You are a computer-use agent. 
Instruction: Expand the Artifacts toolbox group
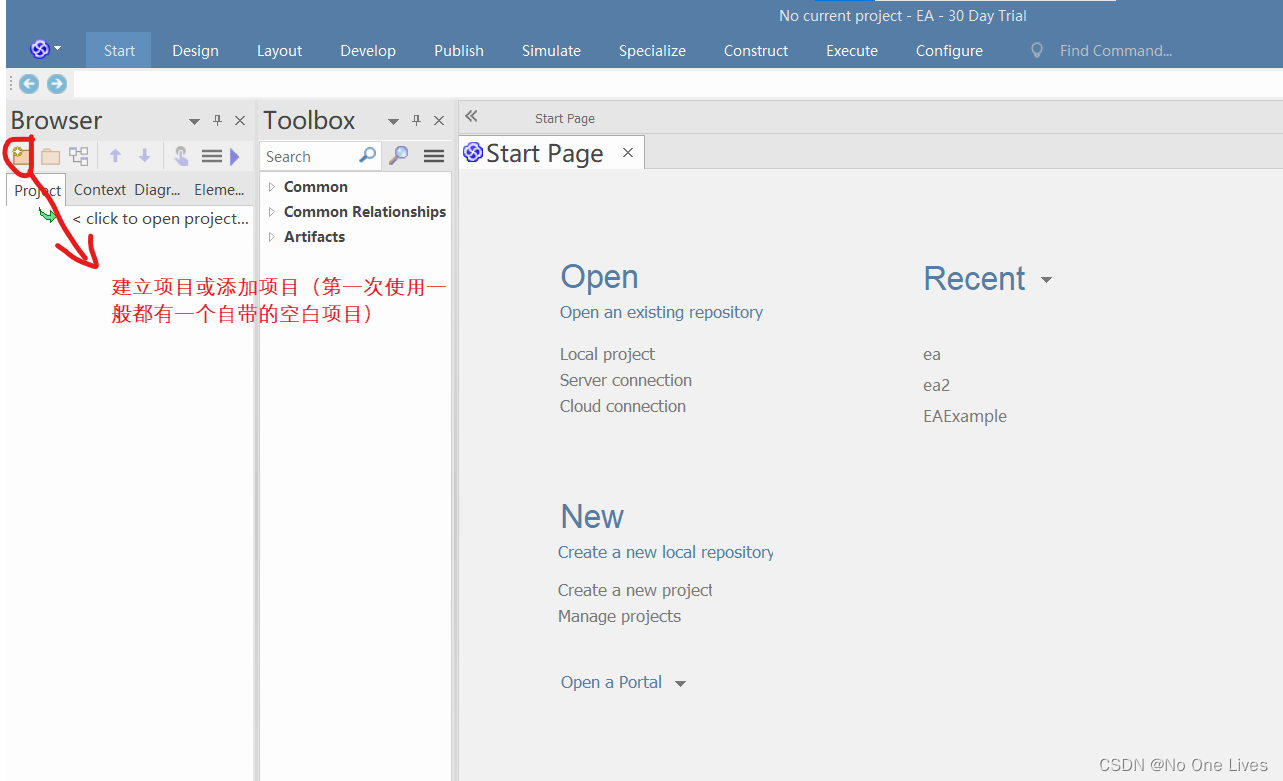(x=271, y=237)
